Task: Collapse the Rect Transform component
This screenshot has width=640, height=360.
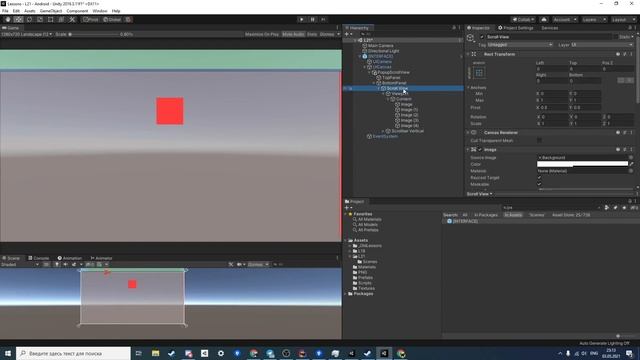Action: tap(468, 54)
